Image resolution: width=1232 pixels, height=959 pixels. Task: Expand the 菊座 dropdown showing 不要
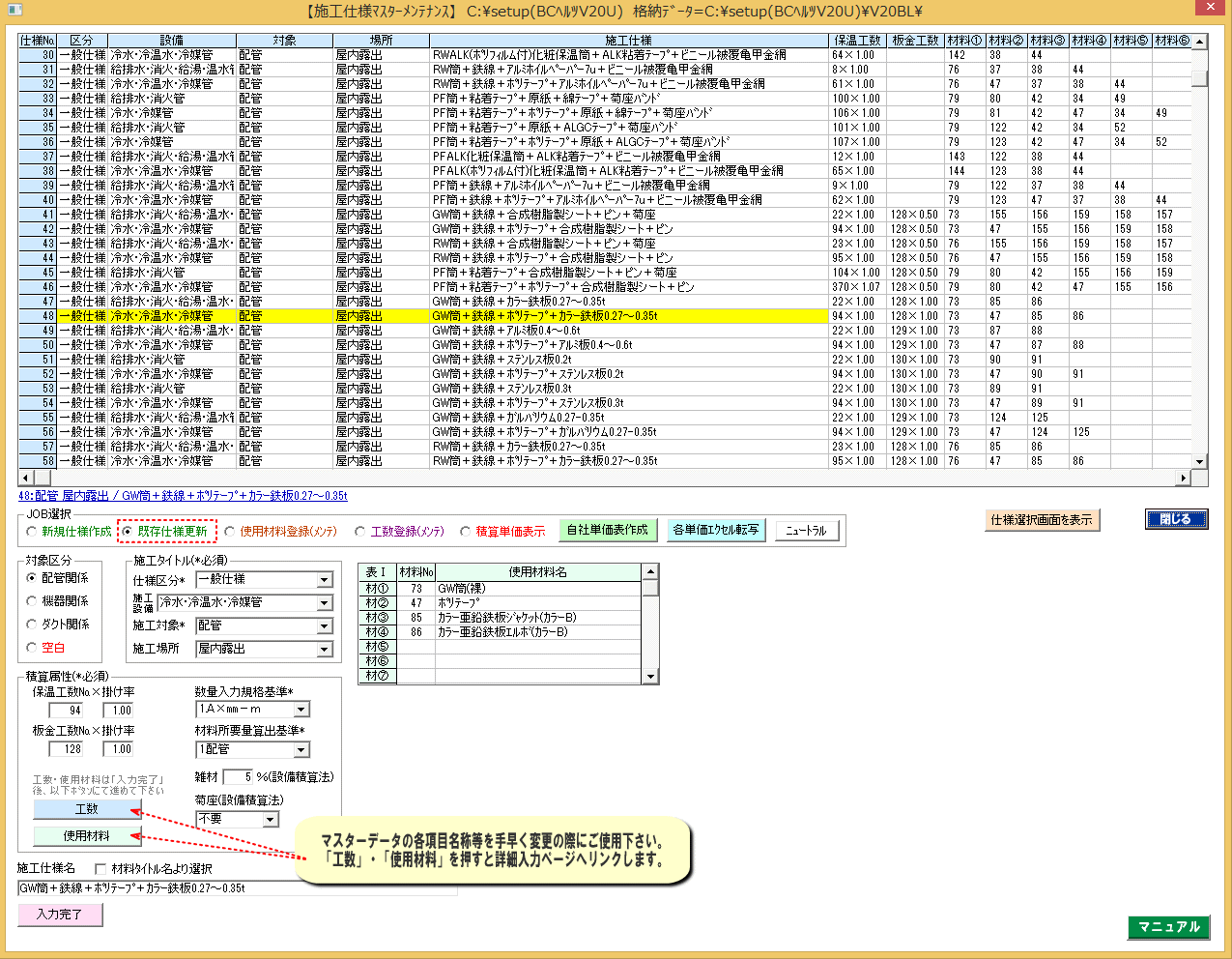pyautogui.click(x=271, y=820)
